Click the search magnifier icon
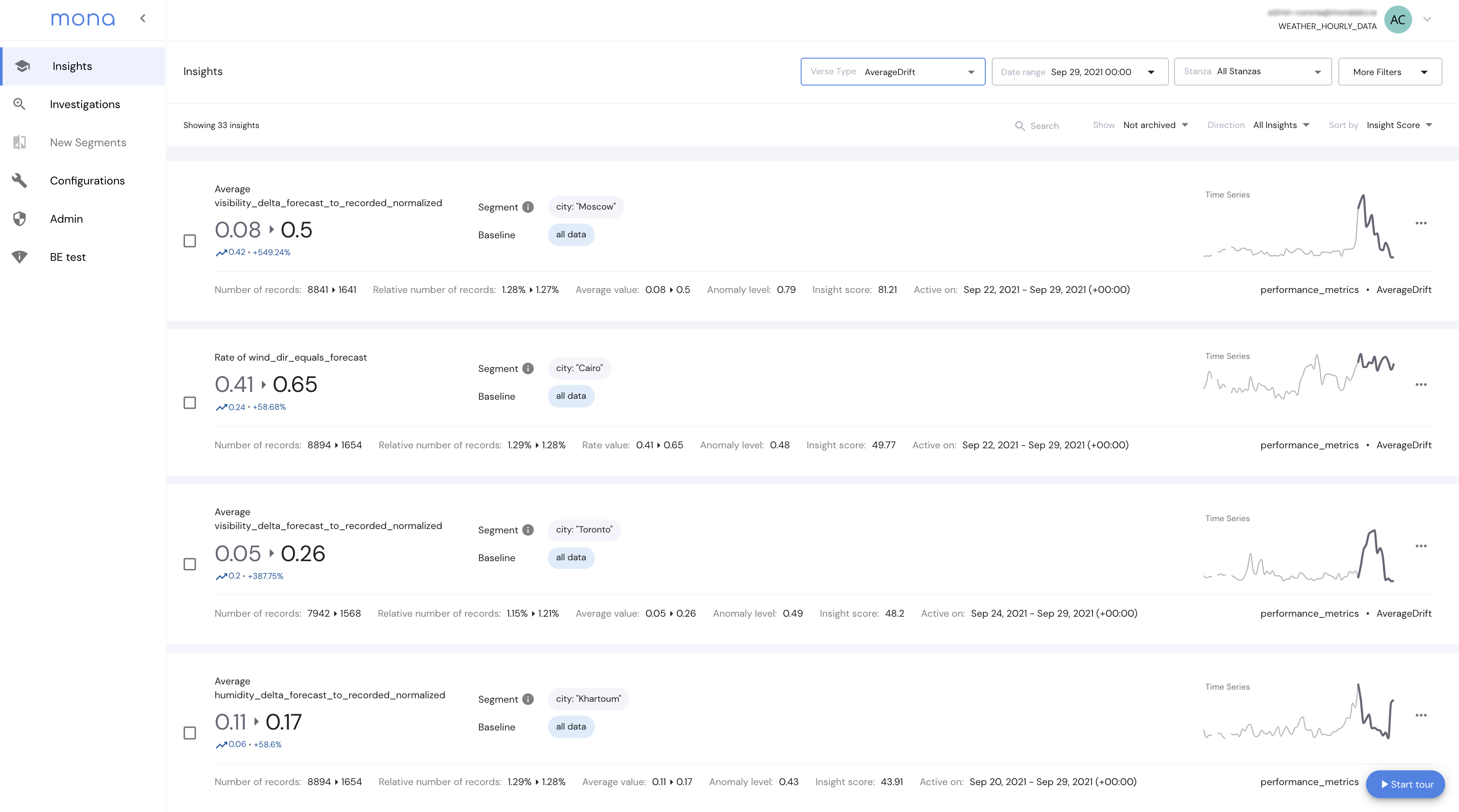 point(1020,126)
